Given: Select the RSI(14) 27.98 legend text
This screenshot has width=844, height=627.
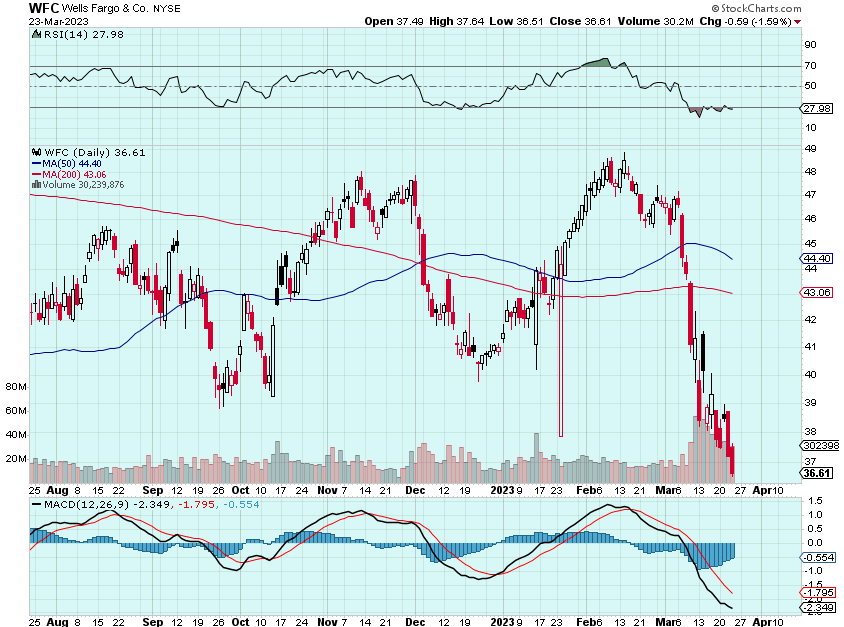Looking at the screenshot, I should [x=83, y=34].
